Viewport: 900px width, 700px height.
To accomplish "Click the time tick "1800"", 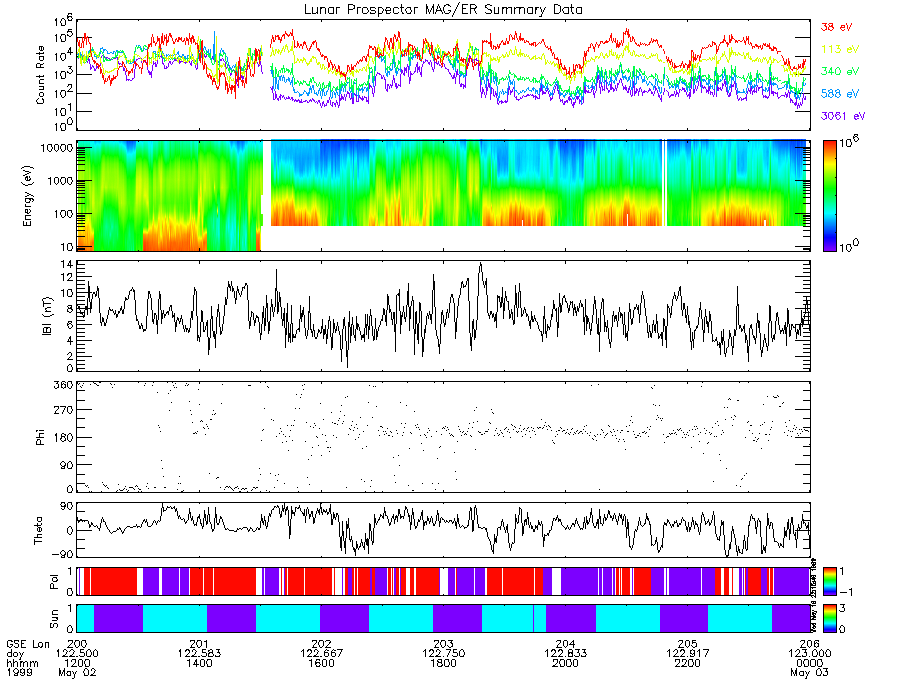I will click(x=444, y=663).
